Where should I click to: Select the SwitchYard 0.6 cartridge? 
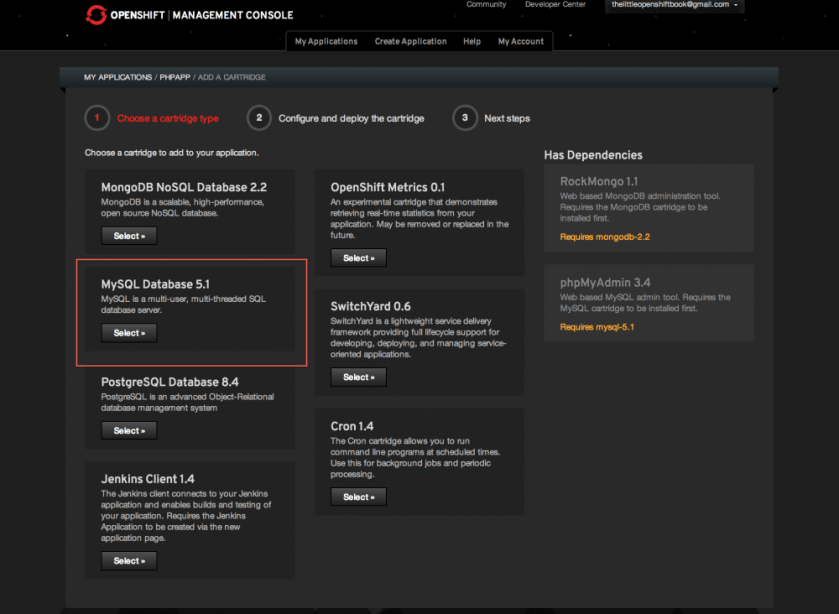358,377
